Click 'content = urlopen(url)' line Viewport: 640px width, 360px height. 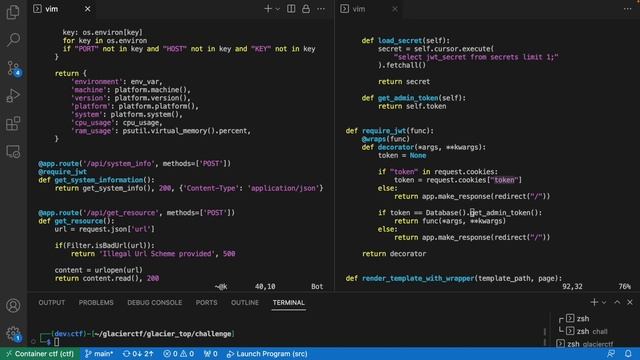99,270
